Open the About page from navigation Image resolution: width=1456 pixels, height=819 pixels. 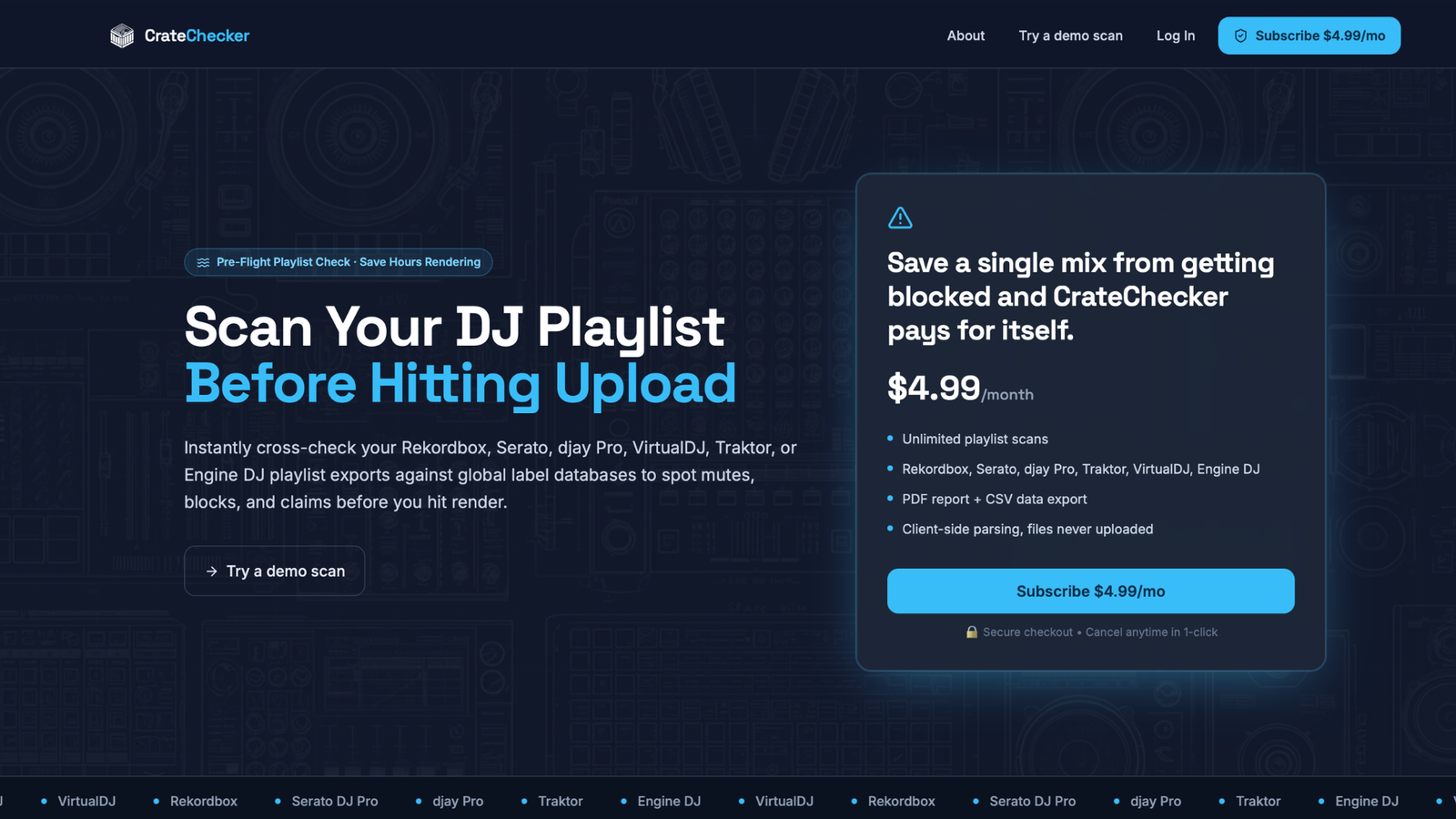click(966, 35)
